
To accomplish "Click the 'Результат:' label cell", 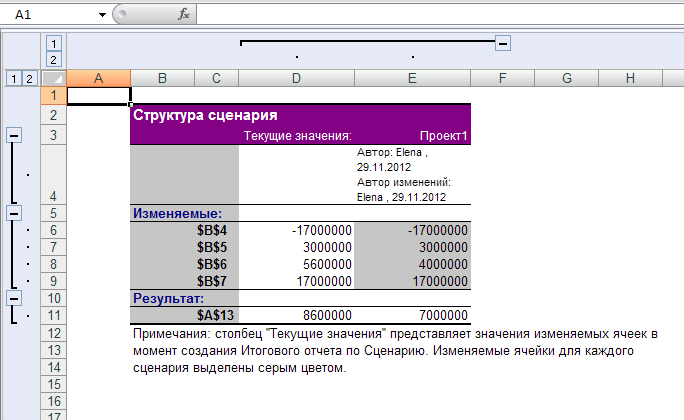I will point(168,298).
